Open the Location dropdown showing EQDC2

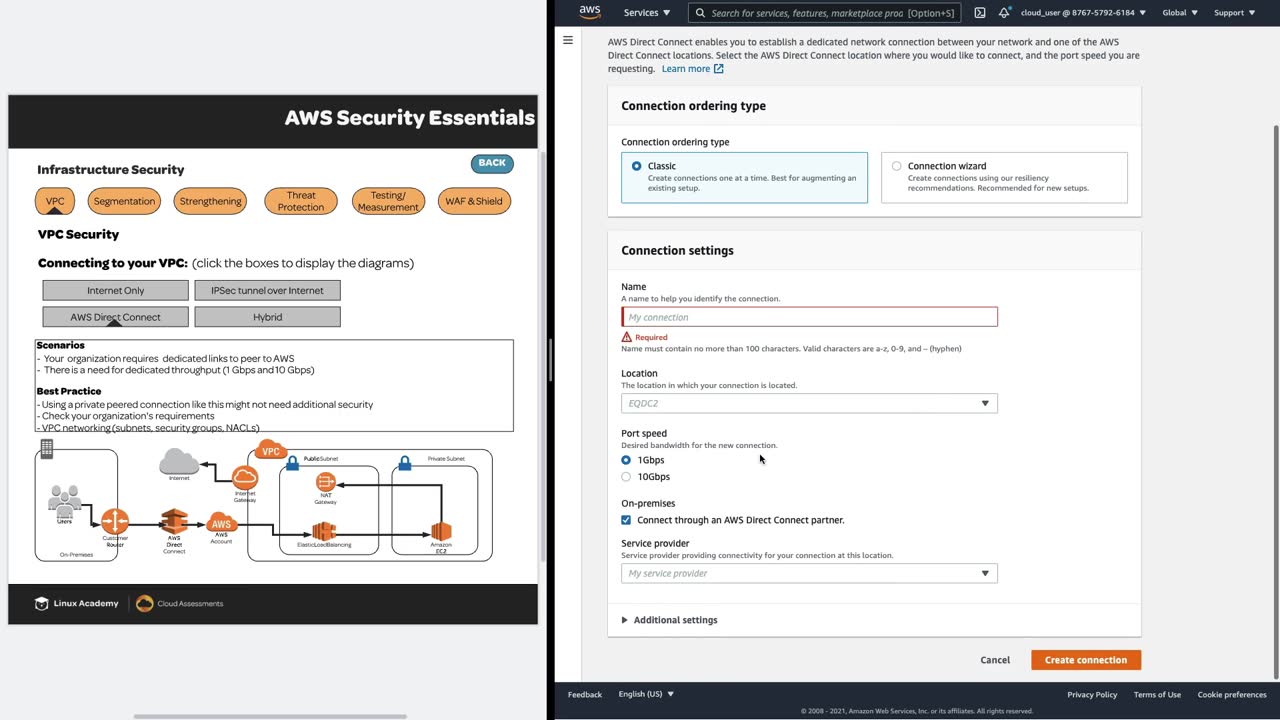click(809, 403)
